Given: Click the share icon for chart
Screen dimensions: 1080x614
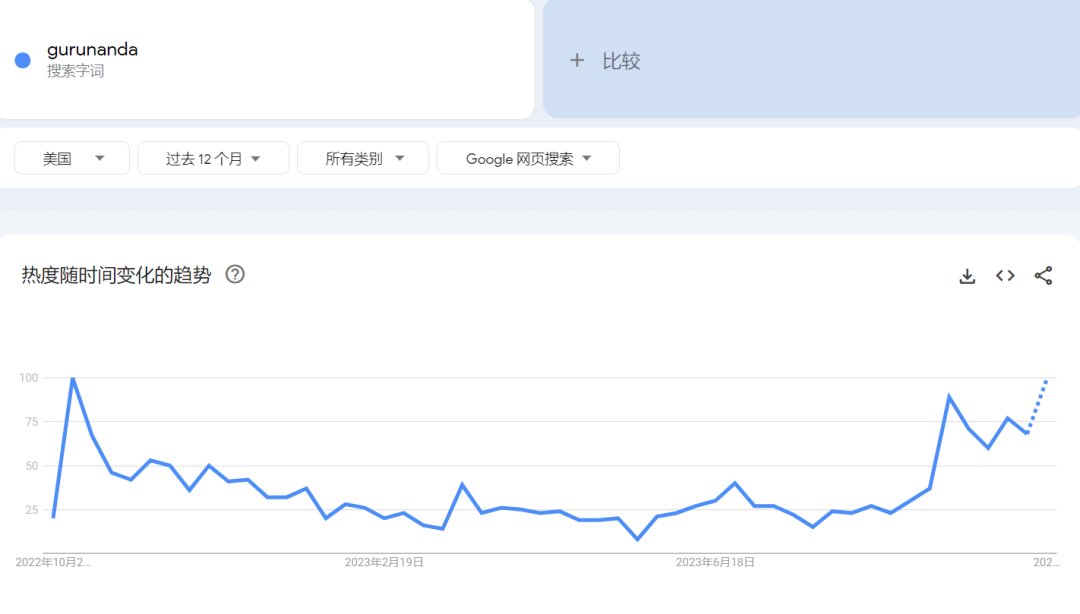Looking at the screenshot, I should coord(1043,276).
